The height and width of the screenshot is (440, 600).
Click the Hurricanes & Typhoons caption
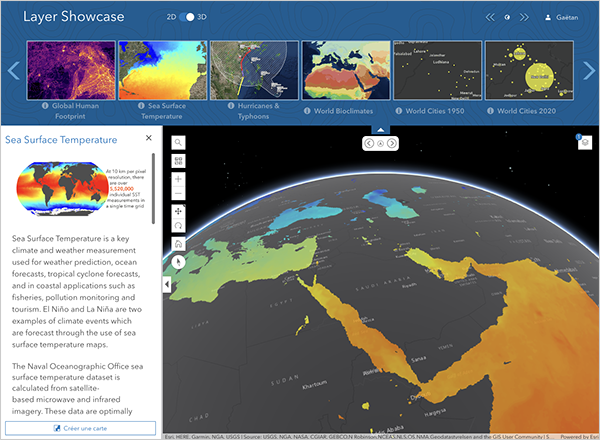point(258,111)
